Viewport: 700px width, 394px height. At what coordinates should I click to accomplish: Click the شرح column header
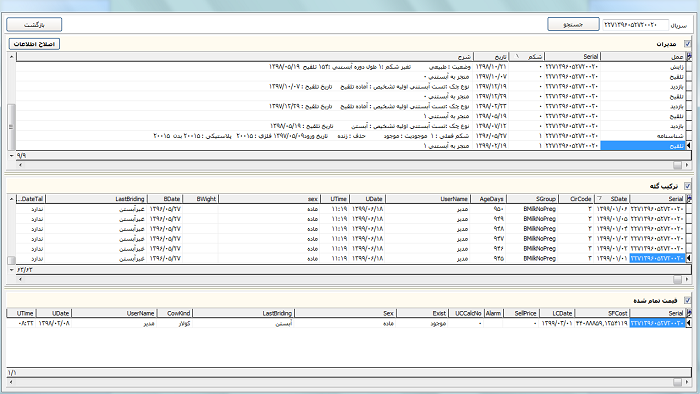[244, 57]
